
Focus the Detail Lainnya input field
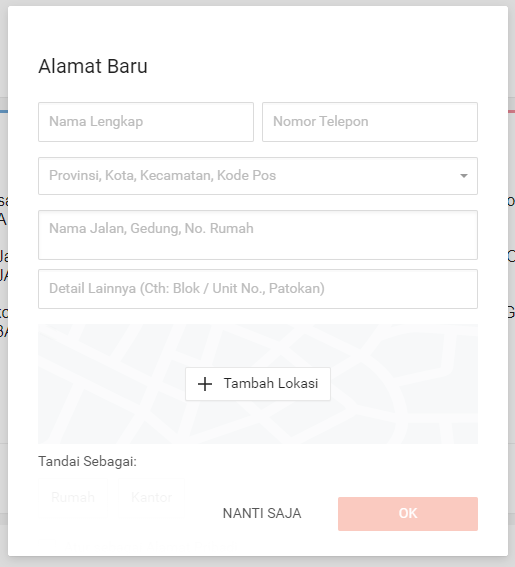(x=258, y=289)
